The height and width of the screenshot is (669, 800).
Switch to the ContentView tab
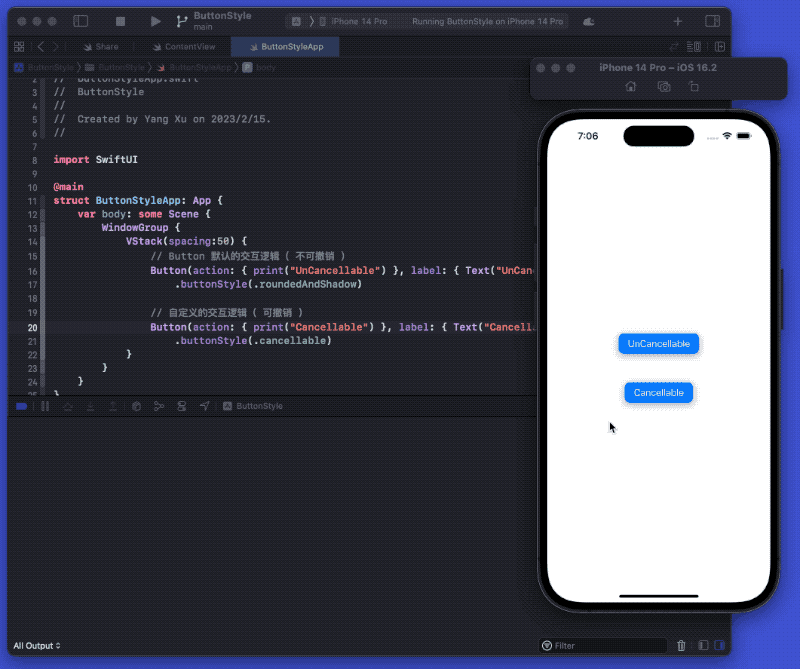[184, 46]
